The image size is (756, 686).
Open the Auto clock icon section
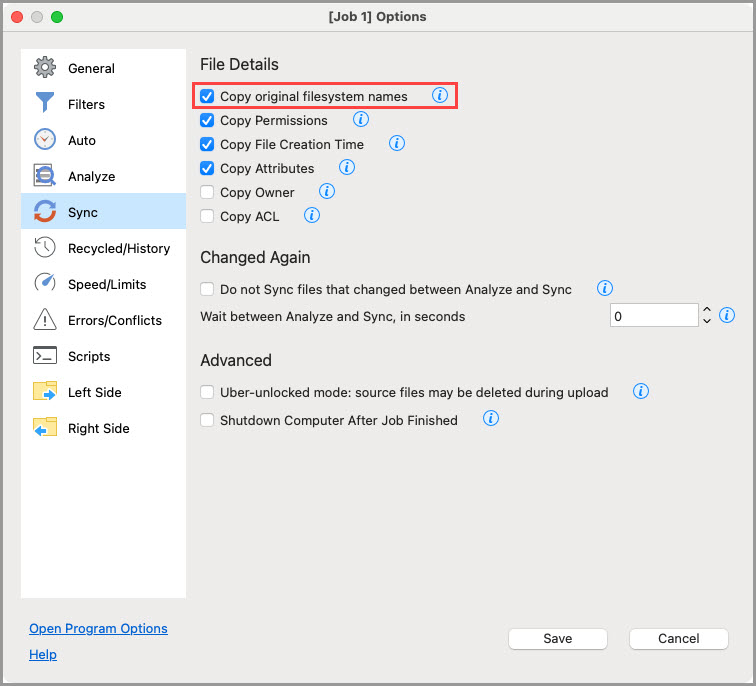click(45, 140)
